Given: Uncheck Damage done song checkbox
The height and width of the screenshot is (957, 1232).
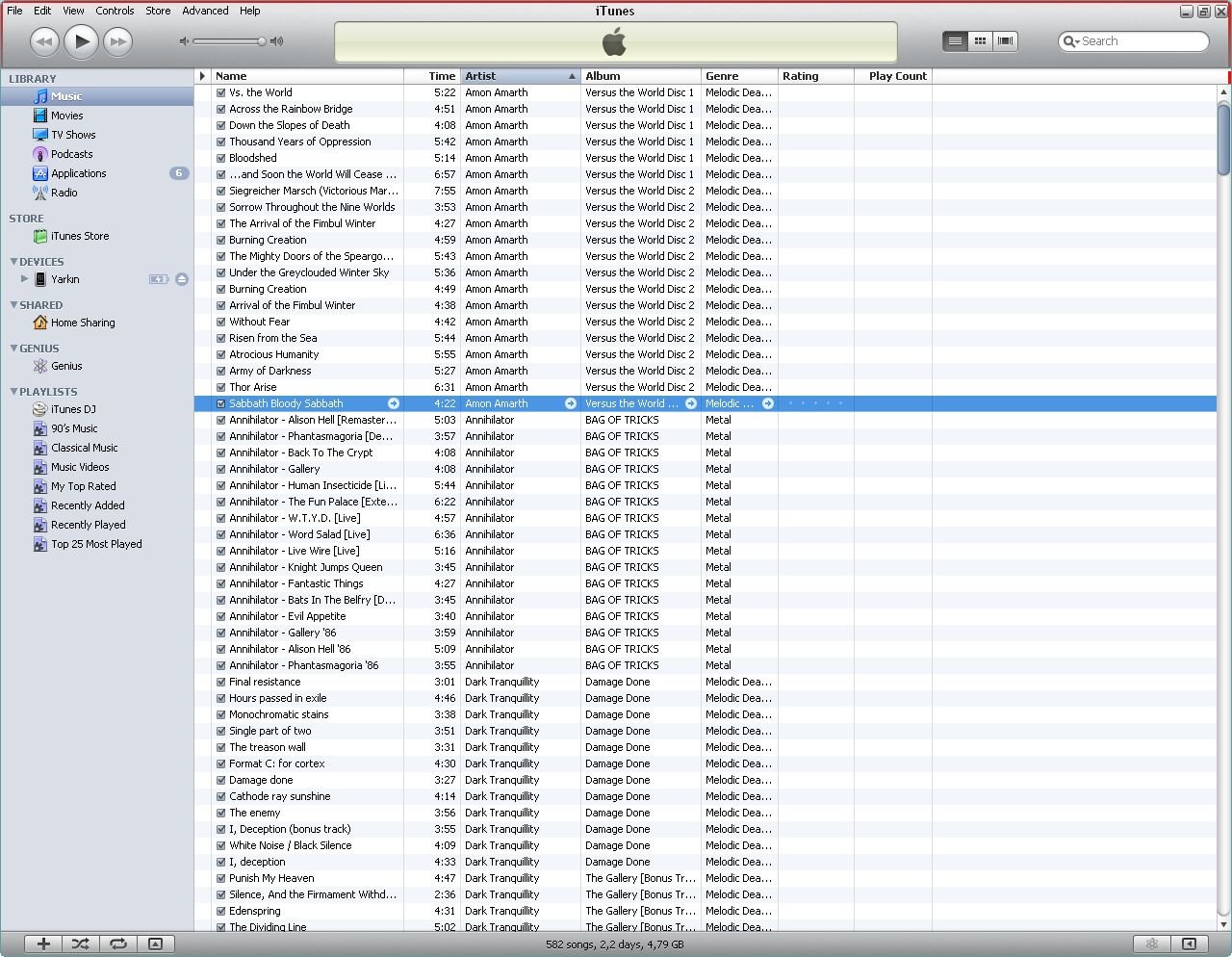Looking at the screenshot, I should click(x=221, y=780).
